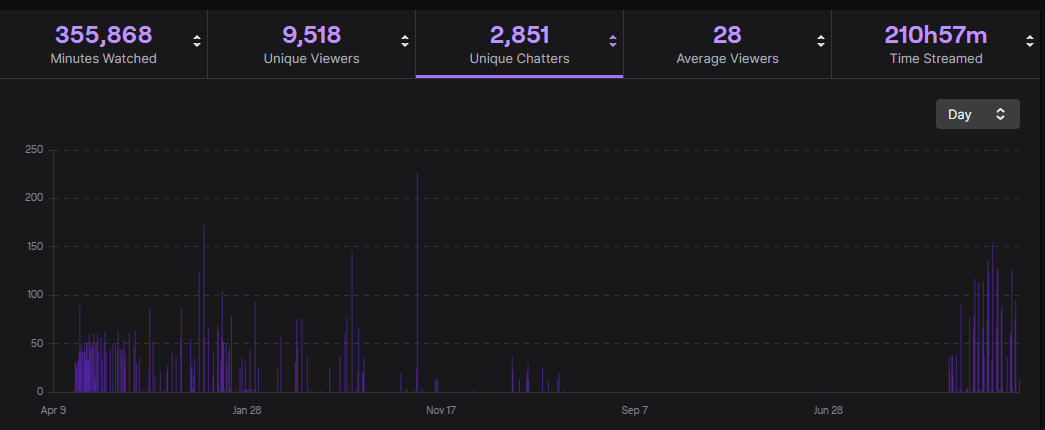
Task: Click the tallest chart bar near Nov 17
Action: click(417, 283)
